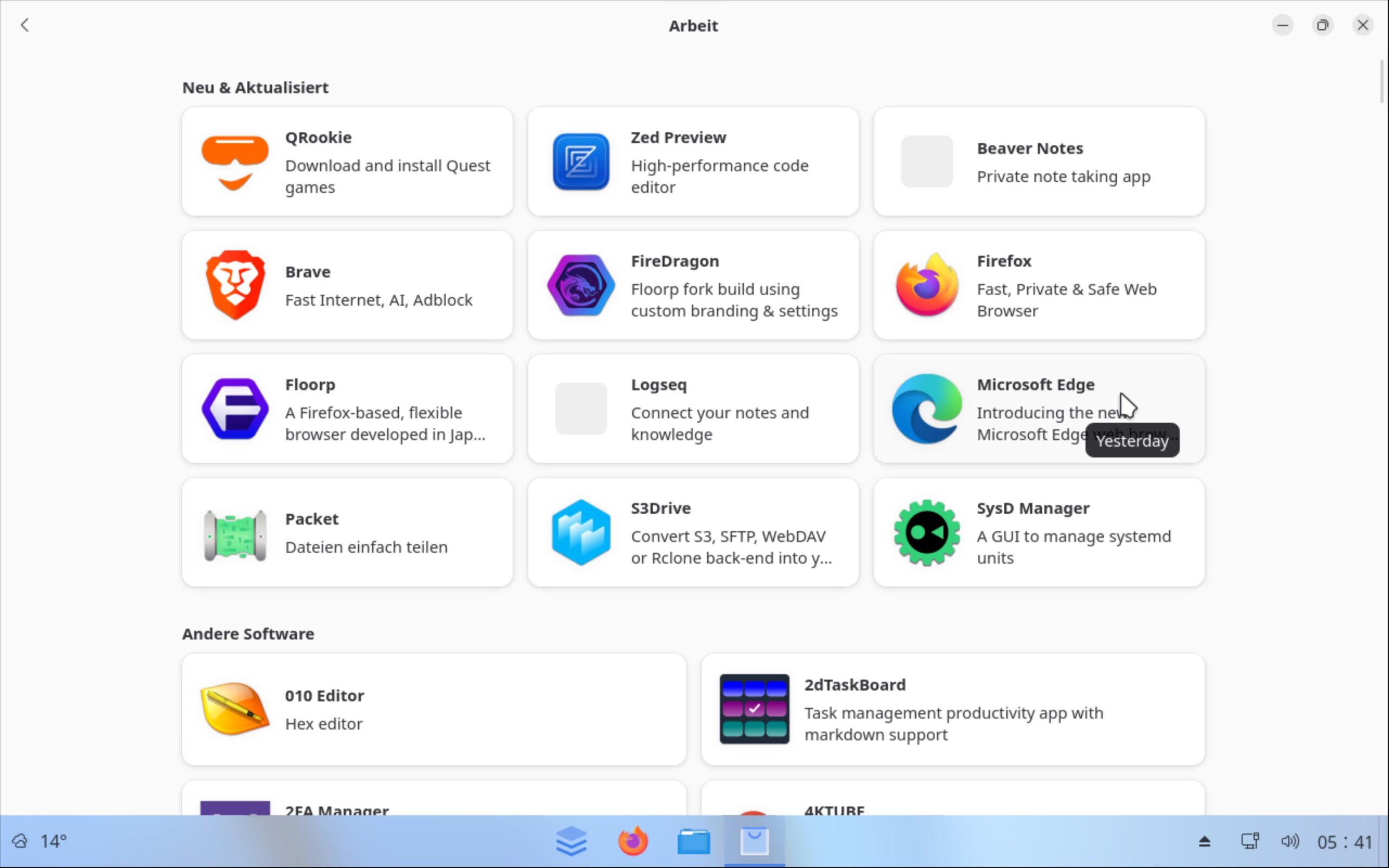Click the taskbar clock showing 05:41

pos(1344,842)
